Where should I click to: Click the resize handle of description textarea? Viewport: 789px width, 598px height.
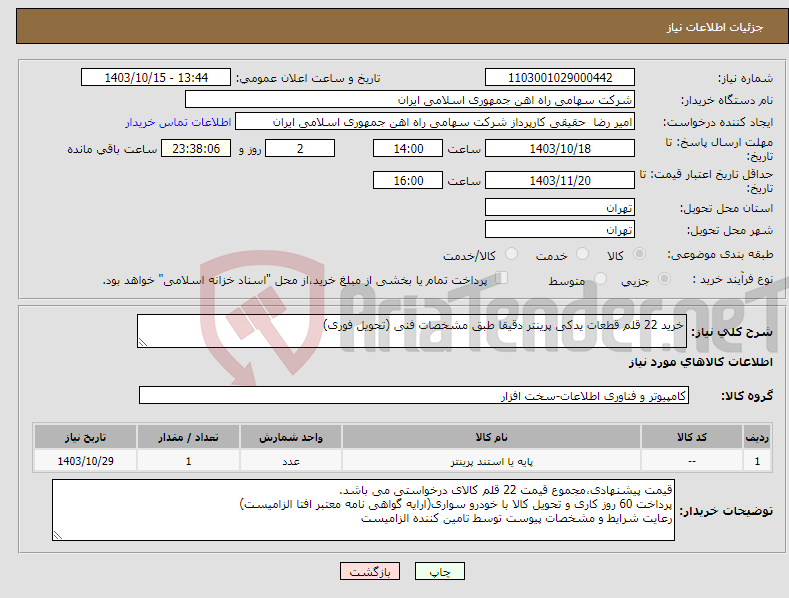143,342
